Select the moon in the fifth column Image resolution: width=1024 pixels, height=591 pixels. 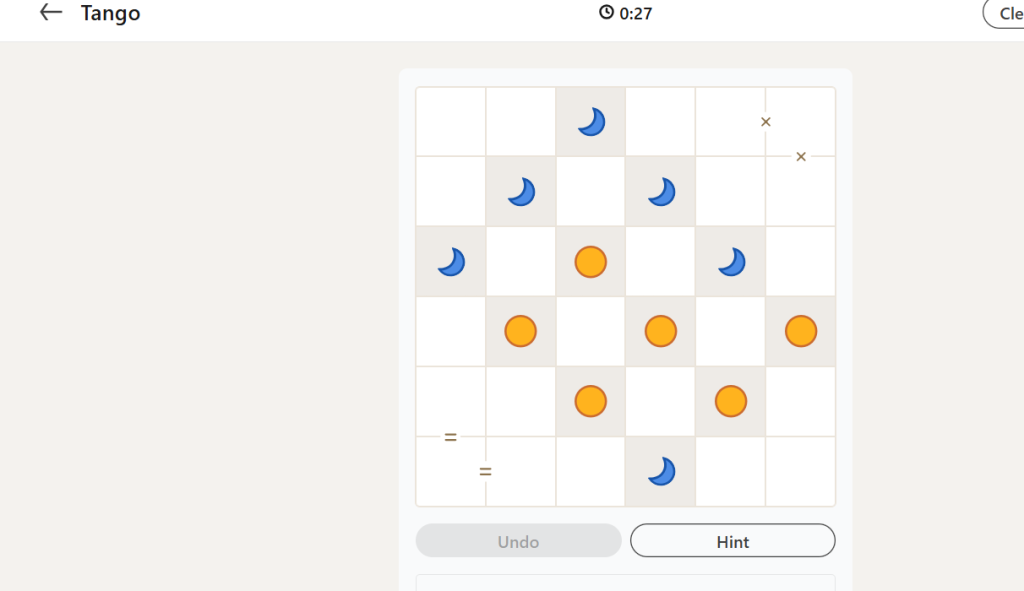[x=731, y=262]
